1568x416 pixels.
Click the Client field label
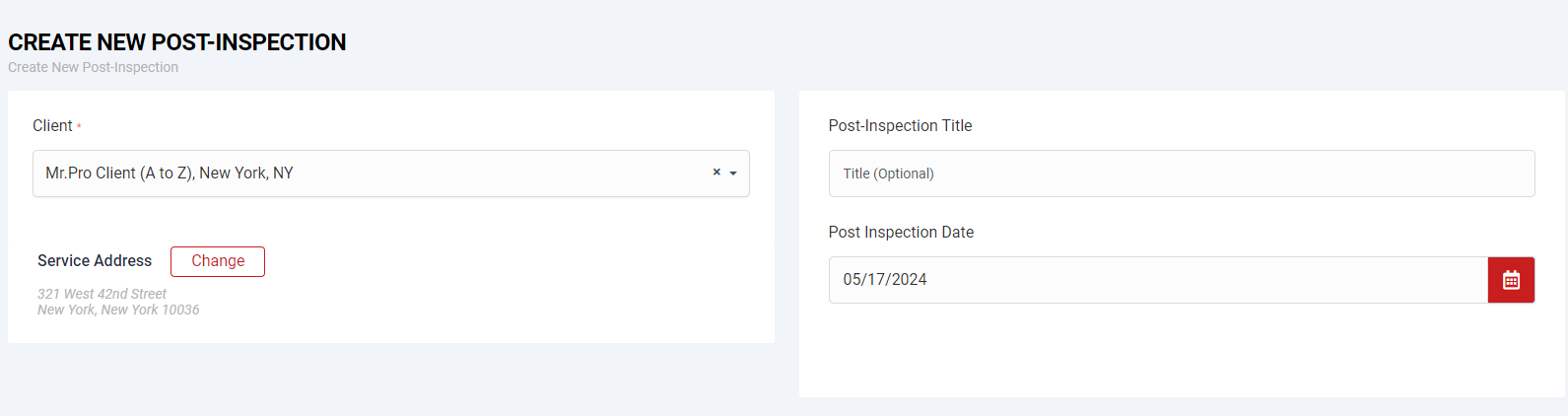coord(52,126)
